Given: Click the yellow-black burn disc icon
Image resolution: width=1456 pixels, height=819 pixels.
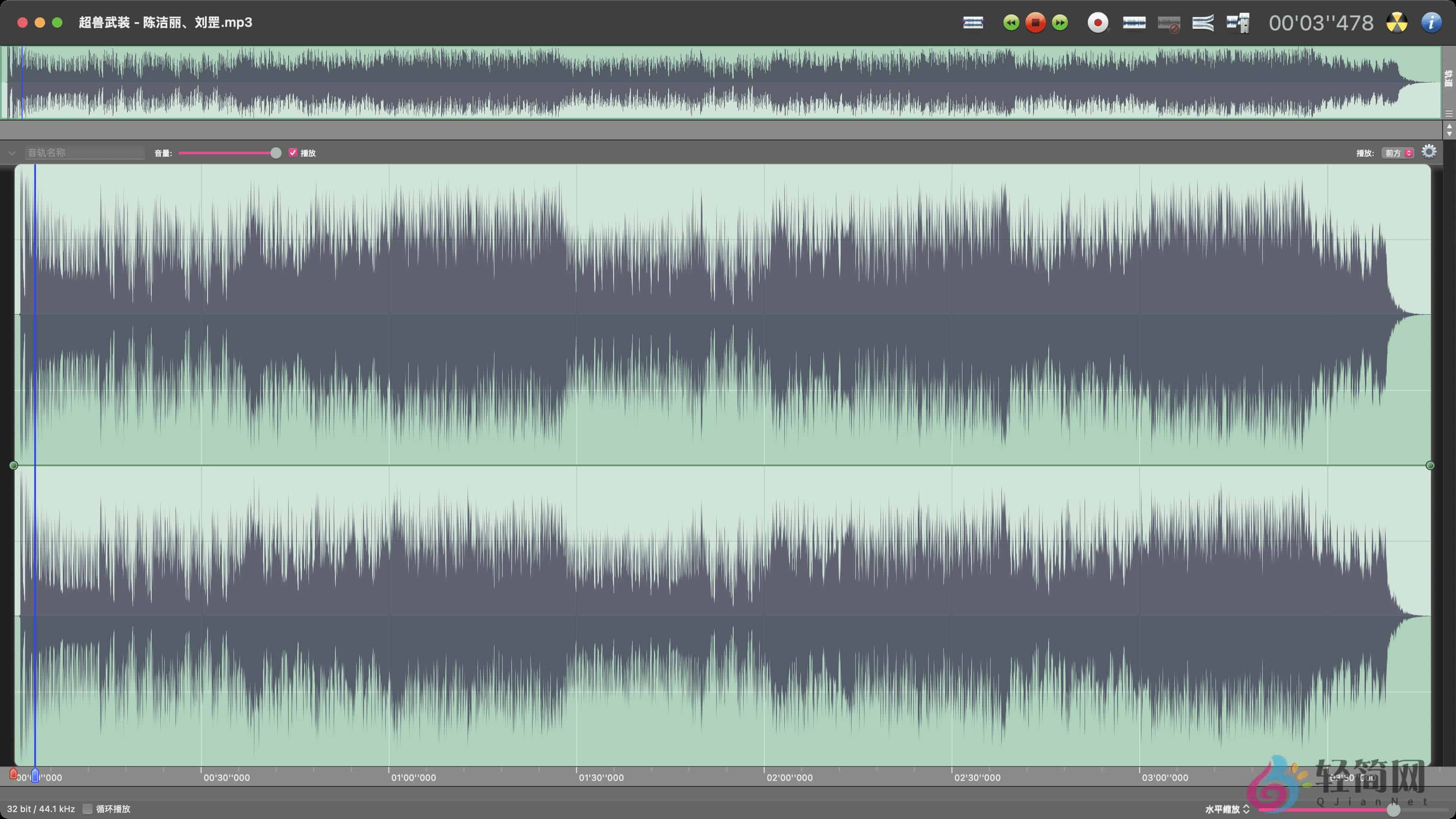Looking at the screenshot, I should (1397, 23).
